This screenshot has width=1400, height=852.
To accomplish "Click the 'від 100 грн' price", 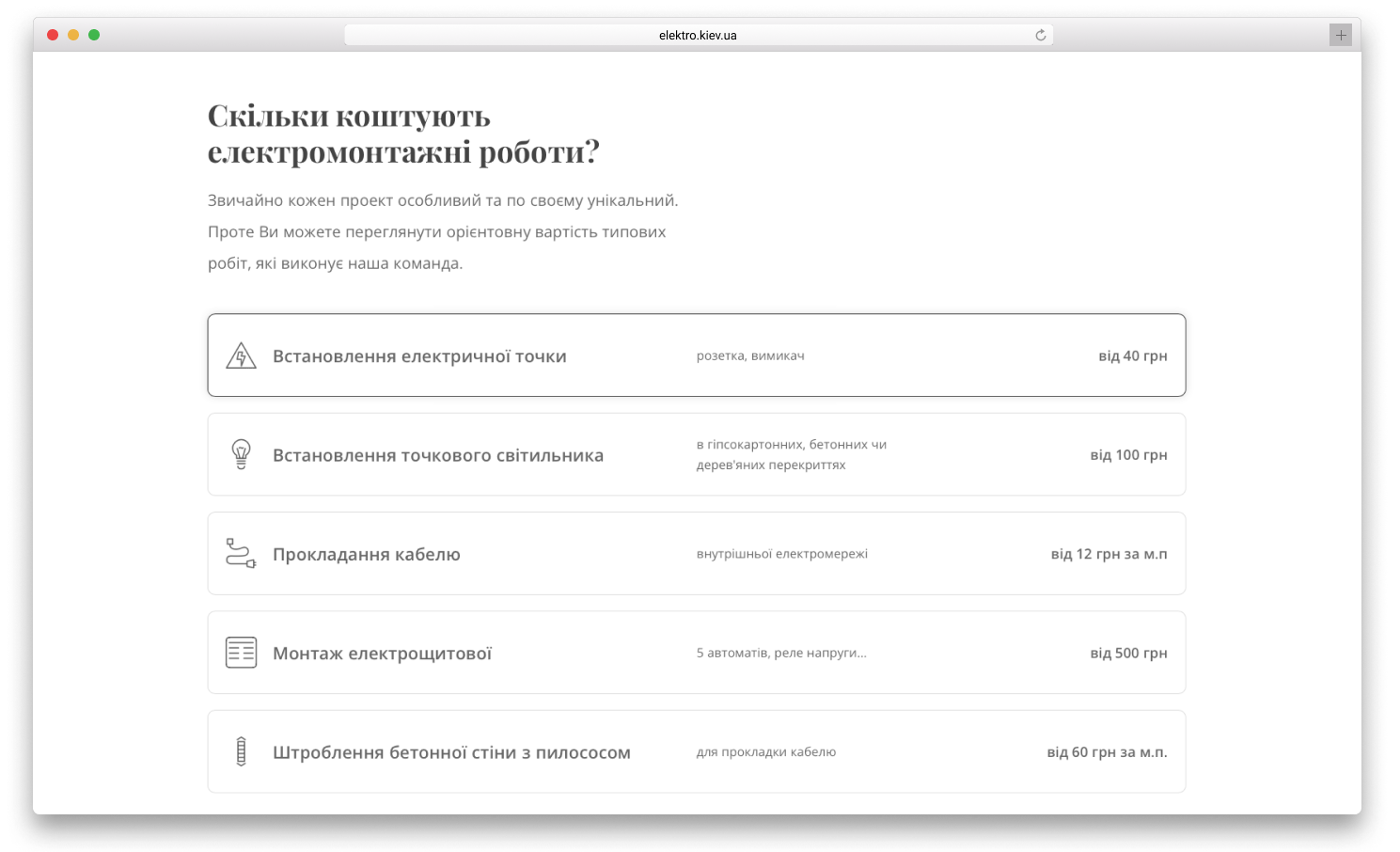I will [1128, 455].
